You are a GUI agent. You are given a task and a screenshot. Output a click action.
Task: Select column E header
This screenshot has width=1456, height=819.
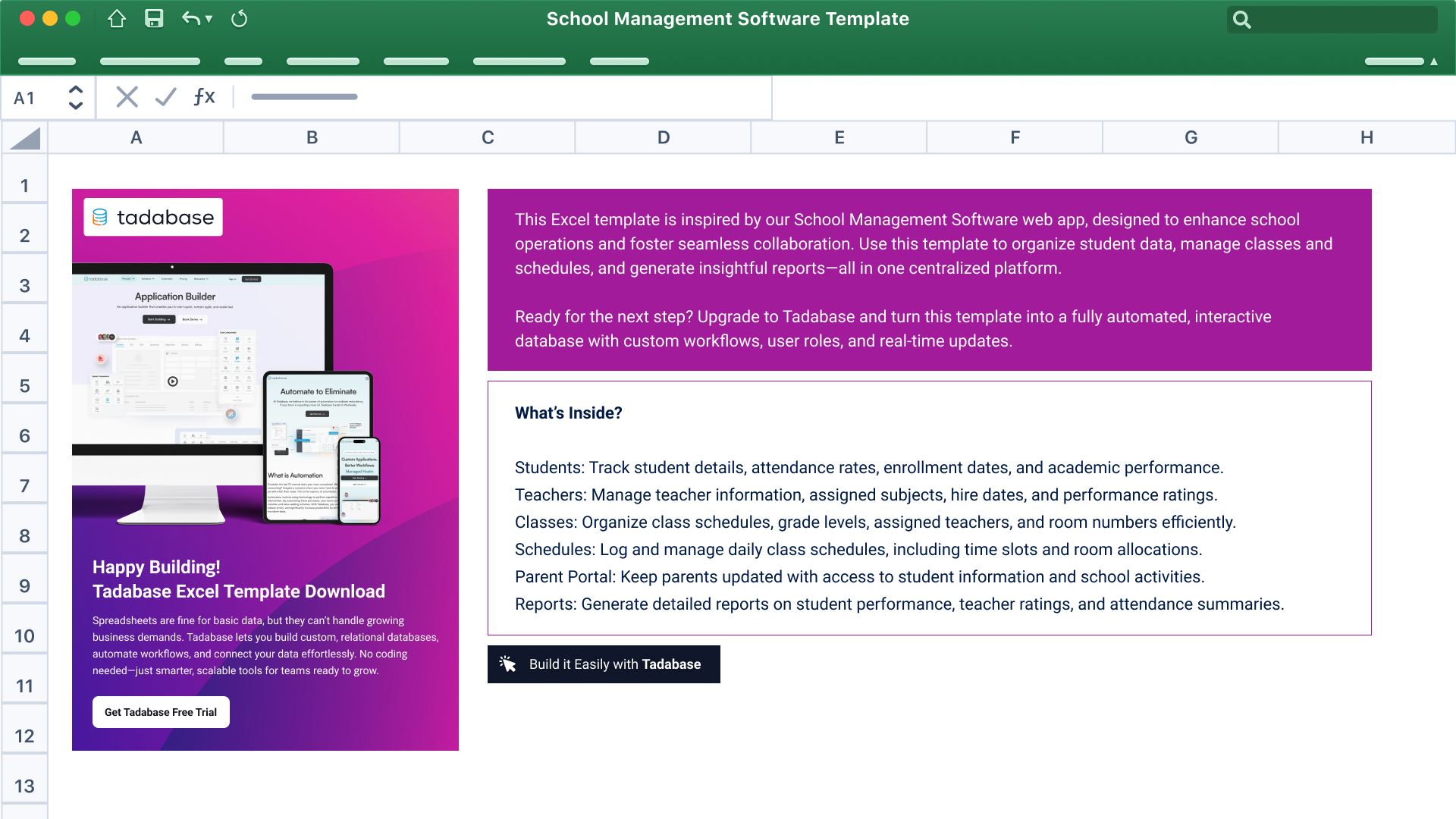[x=839, y=138]
